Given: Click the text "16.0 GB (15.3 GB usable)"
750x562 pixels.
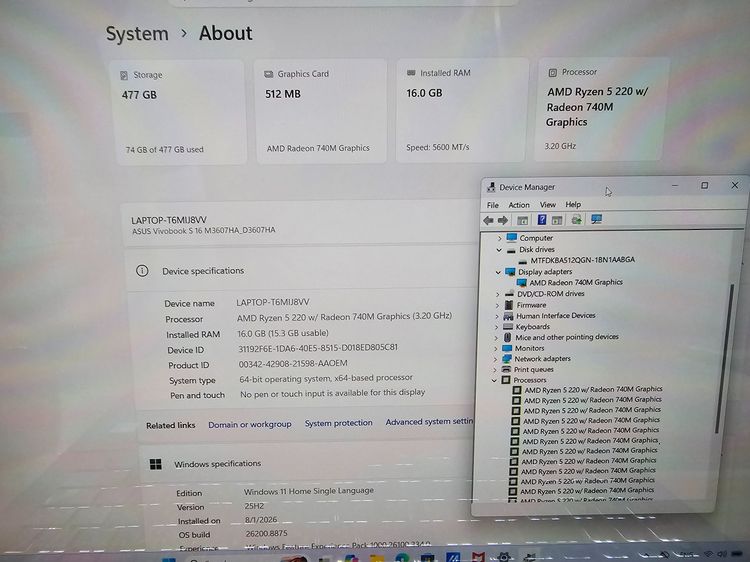Looking at the screenshot, I should pyautogui.click(x=283, y=333).
